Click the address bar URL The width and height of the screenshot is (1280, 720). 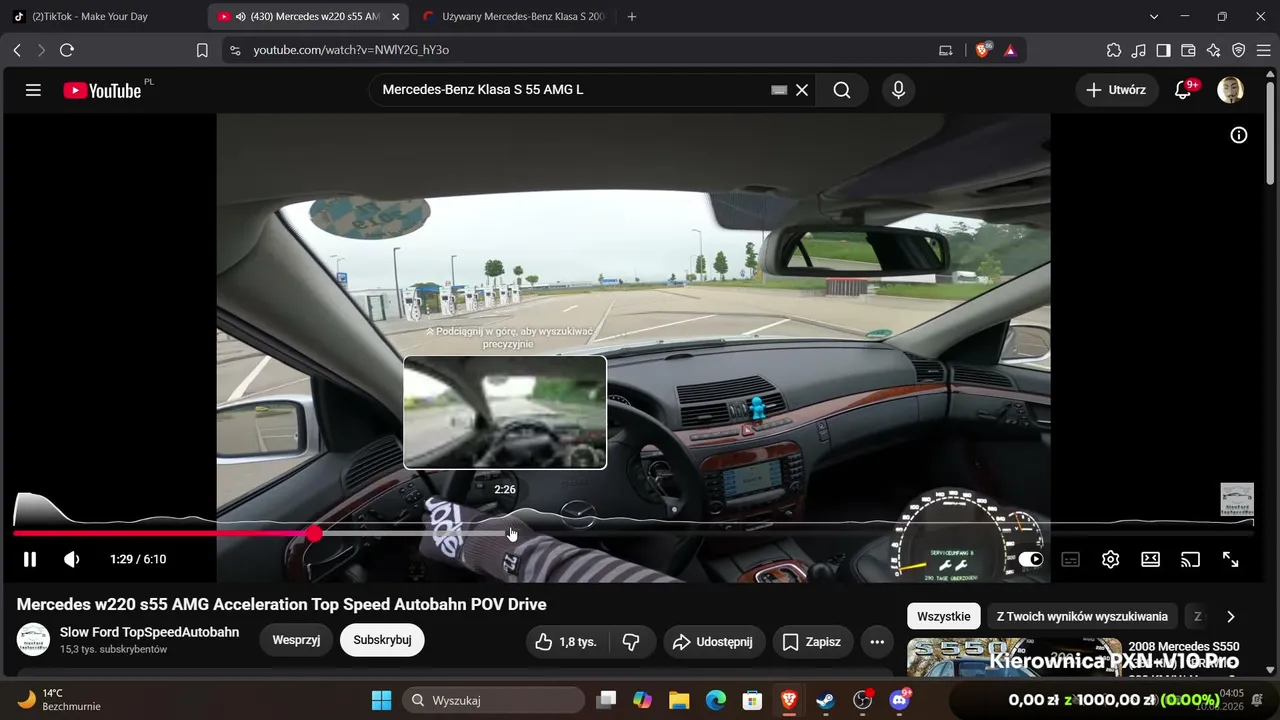point(351,50)
